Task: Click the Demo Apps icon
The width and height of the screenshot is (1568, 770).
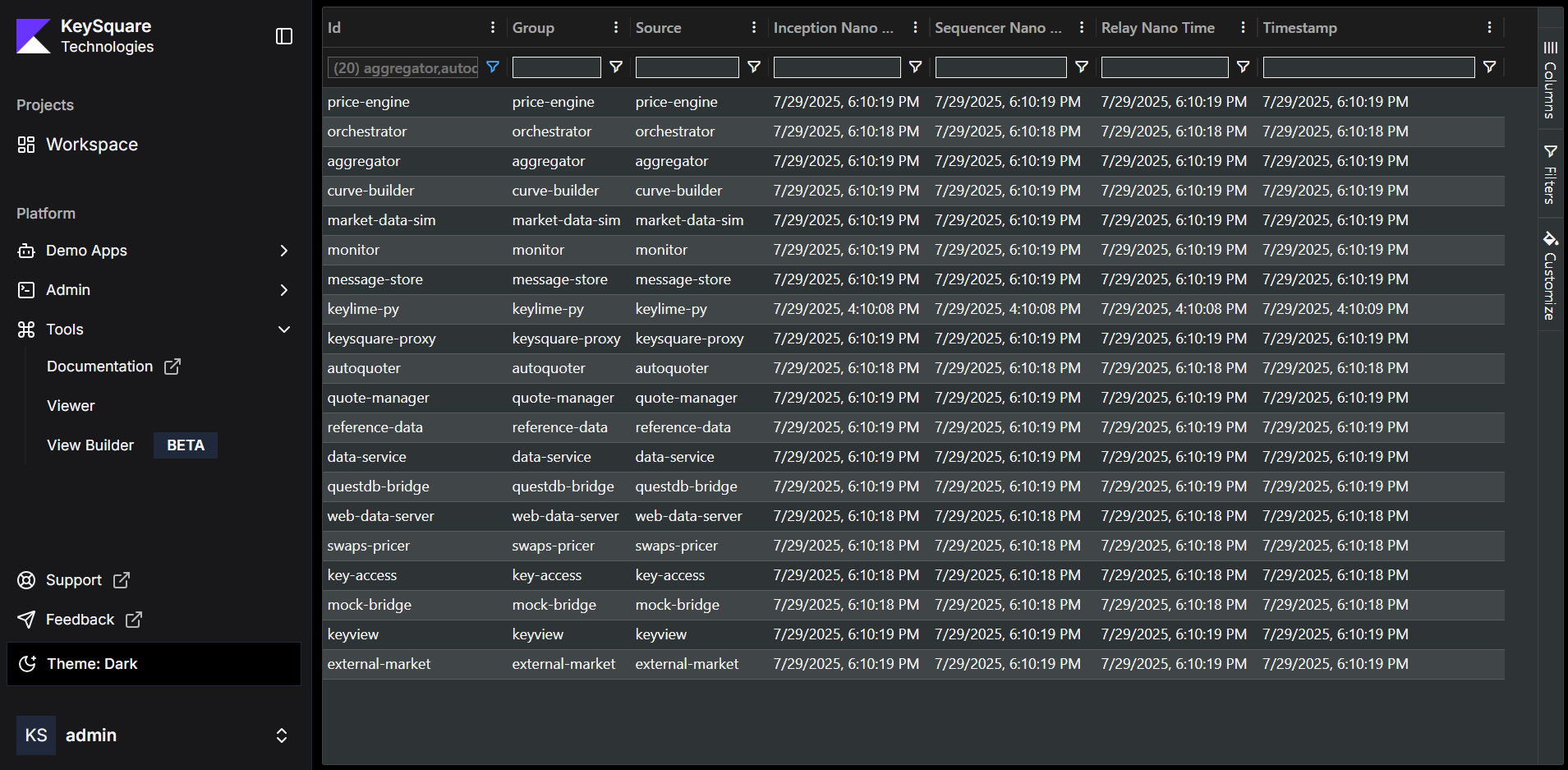Action: click(26, 251)
